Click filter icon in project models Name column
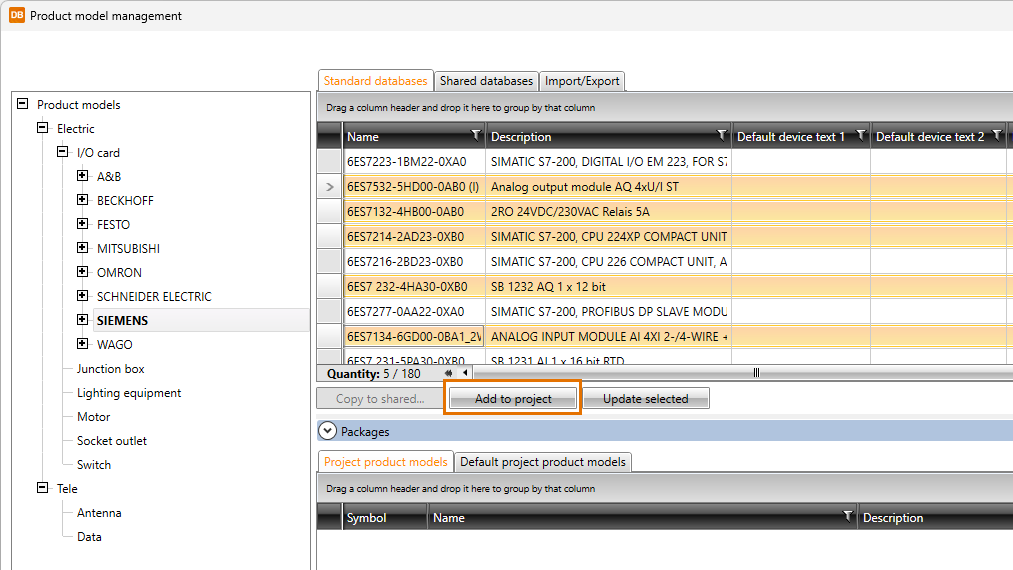 click(x=847, y=516)
